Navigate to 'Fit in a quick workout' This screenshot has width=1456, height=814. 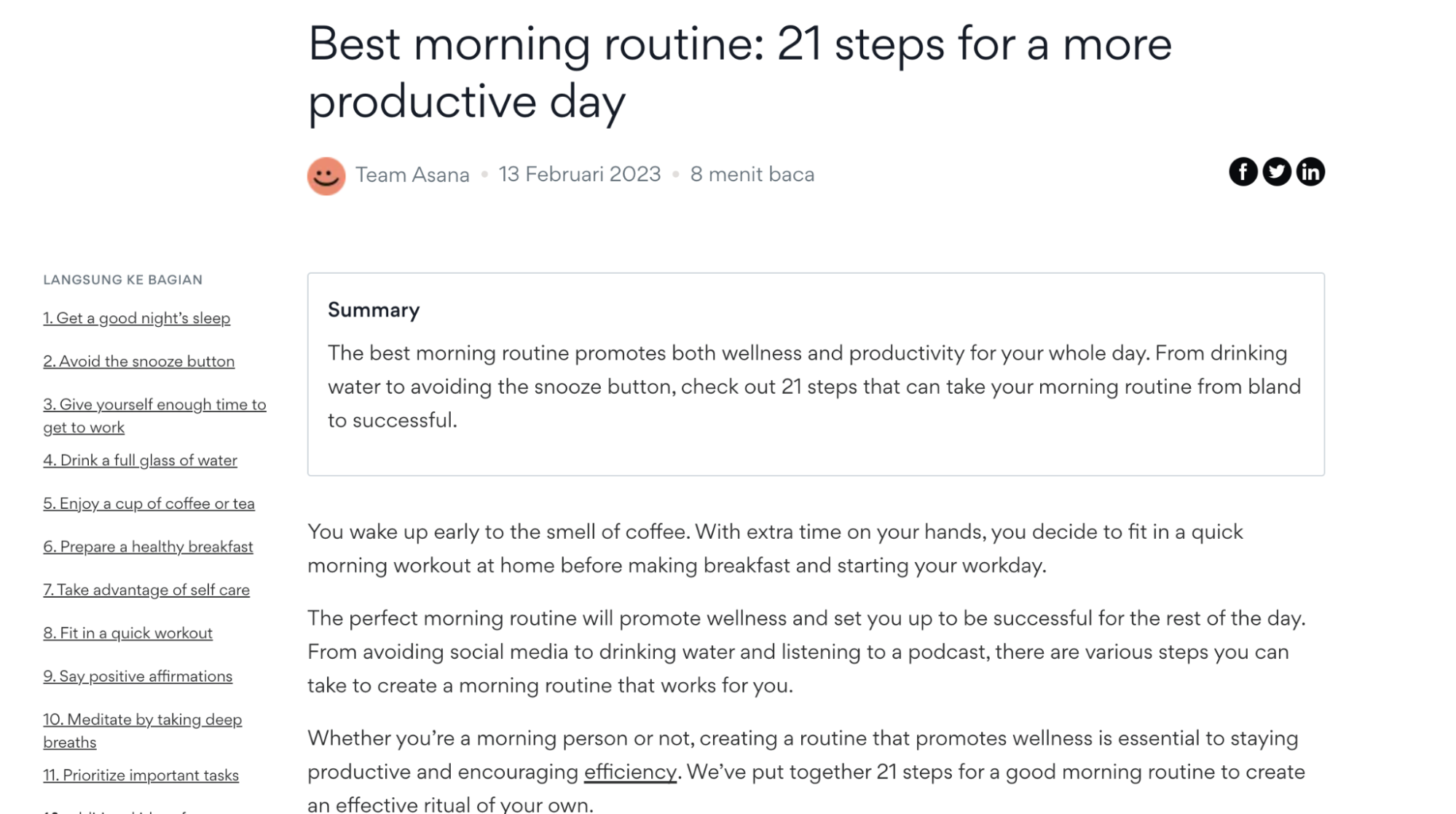(x=128, y=632)
